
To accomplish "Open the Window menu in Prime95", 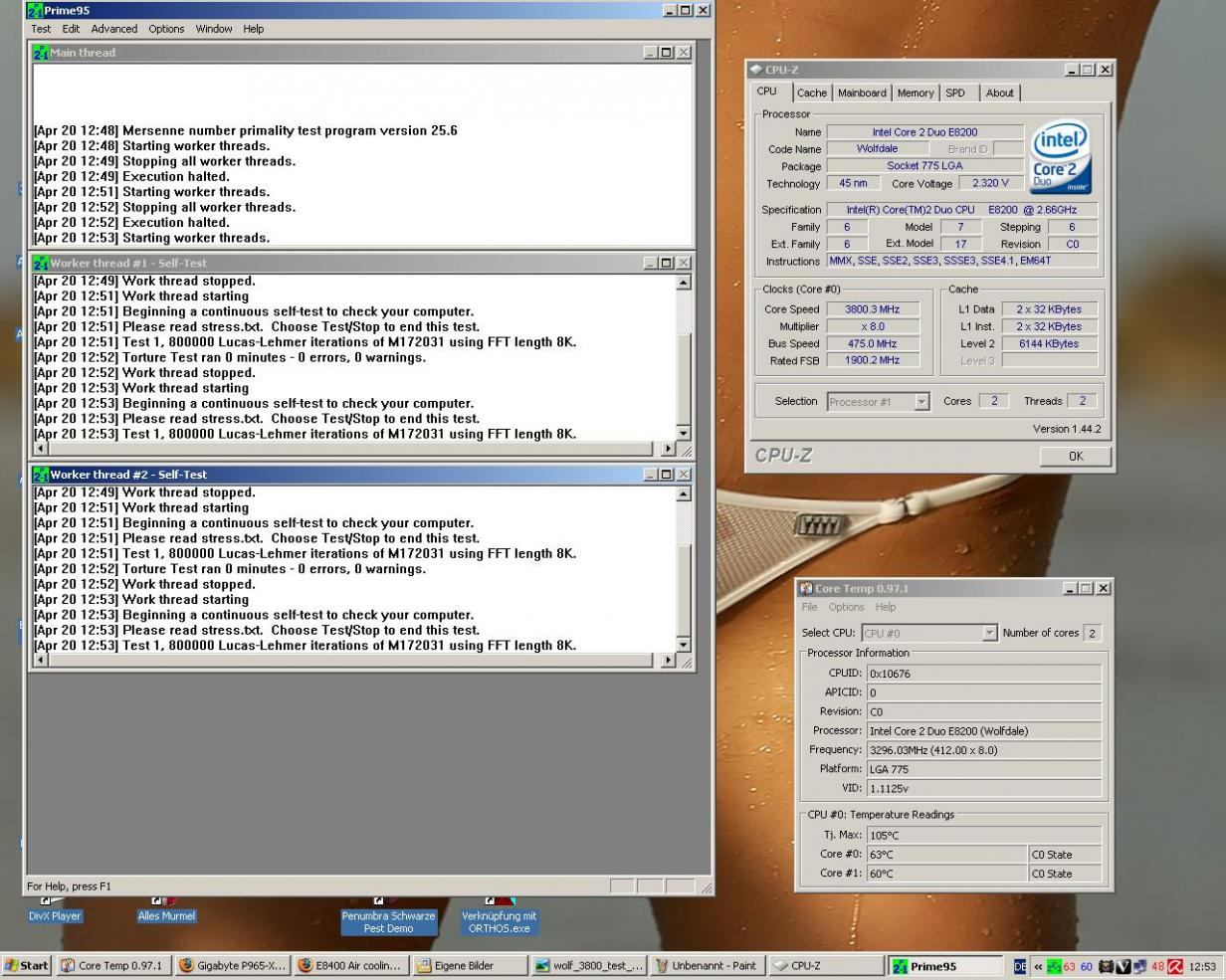I will [214, 29].
